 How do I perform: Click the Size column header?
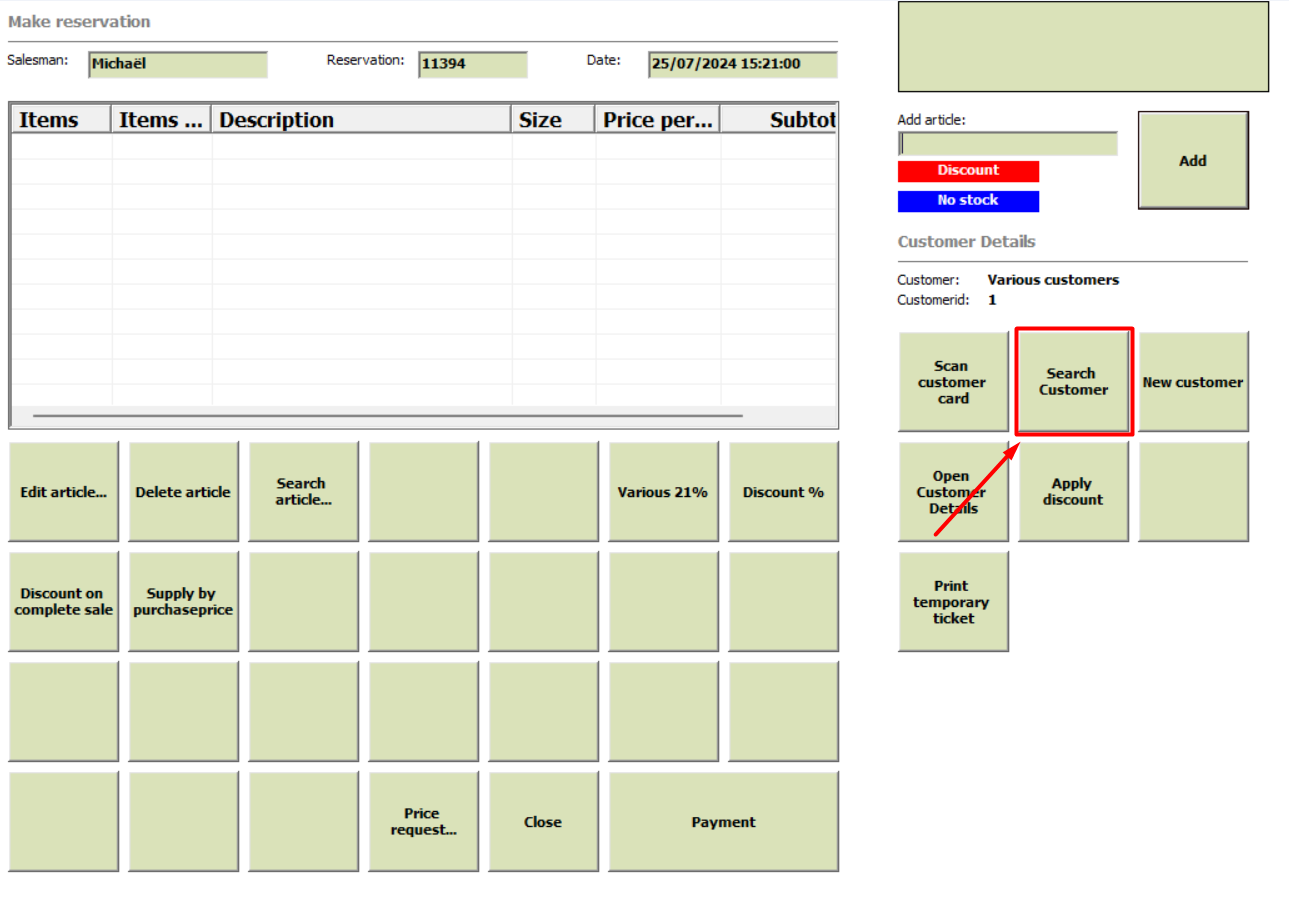tap(553, 120)
